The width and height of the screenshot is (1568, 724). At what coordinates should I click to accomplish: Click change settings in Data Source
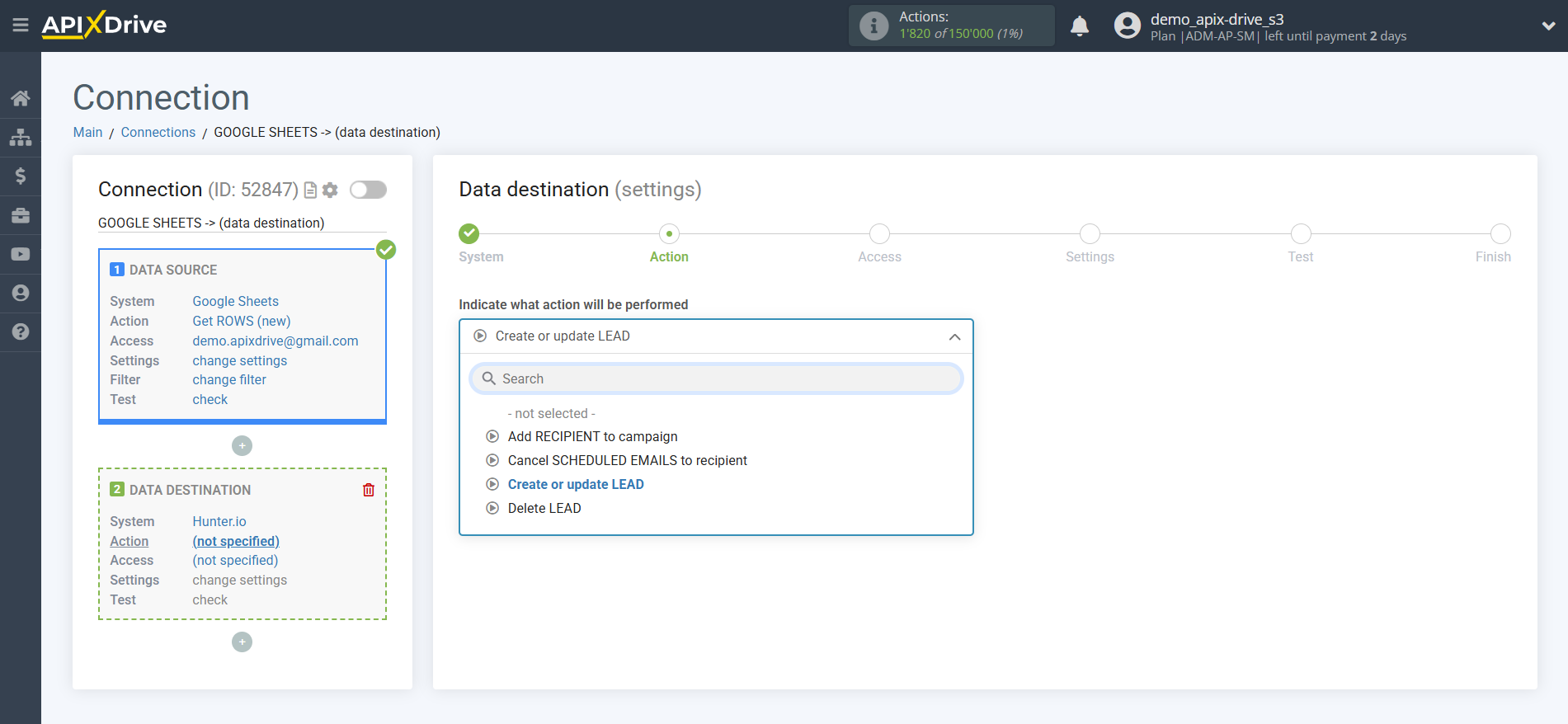click(240, 360)
